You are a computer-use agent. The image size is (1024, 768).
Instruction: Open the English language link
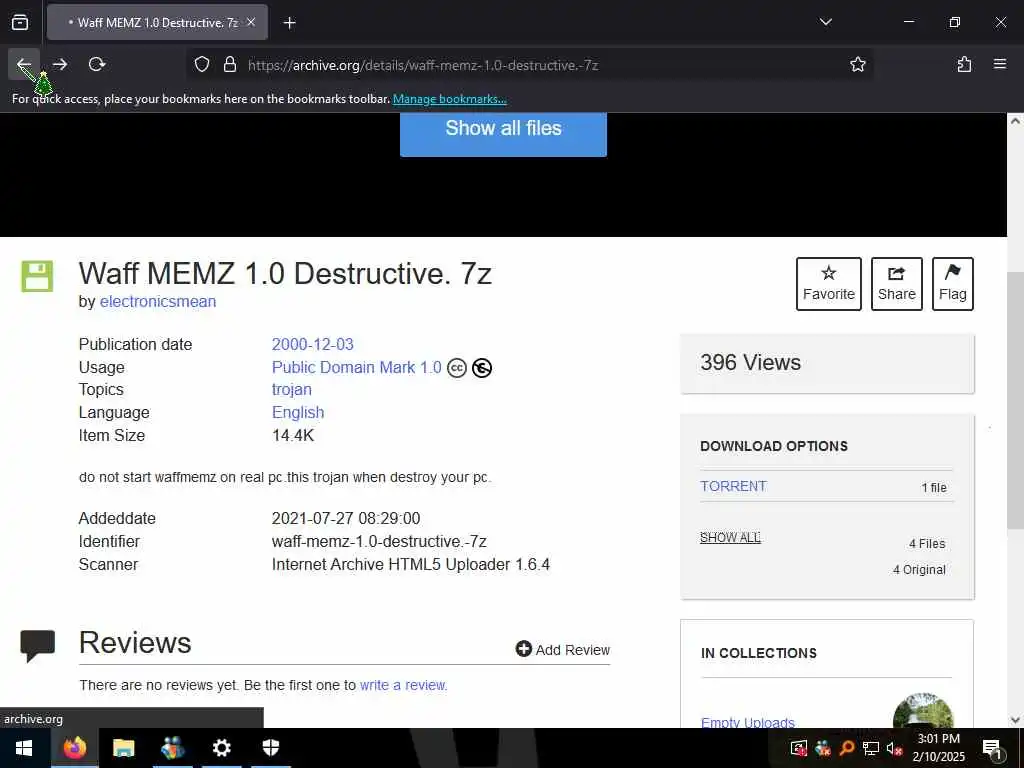[298, 413]
